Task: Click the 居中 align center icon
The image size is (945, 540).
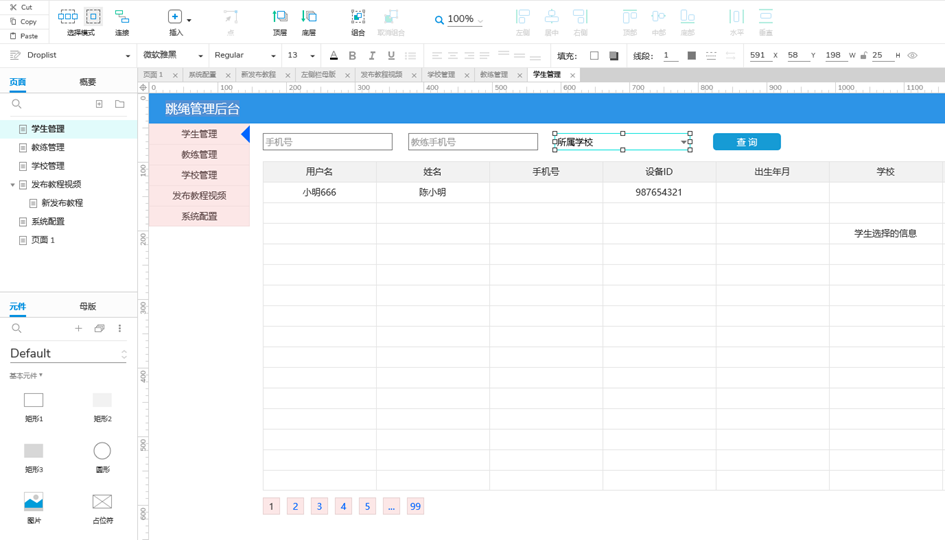Action: [x=551, y=16]
